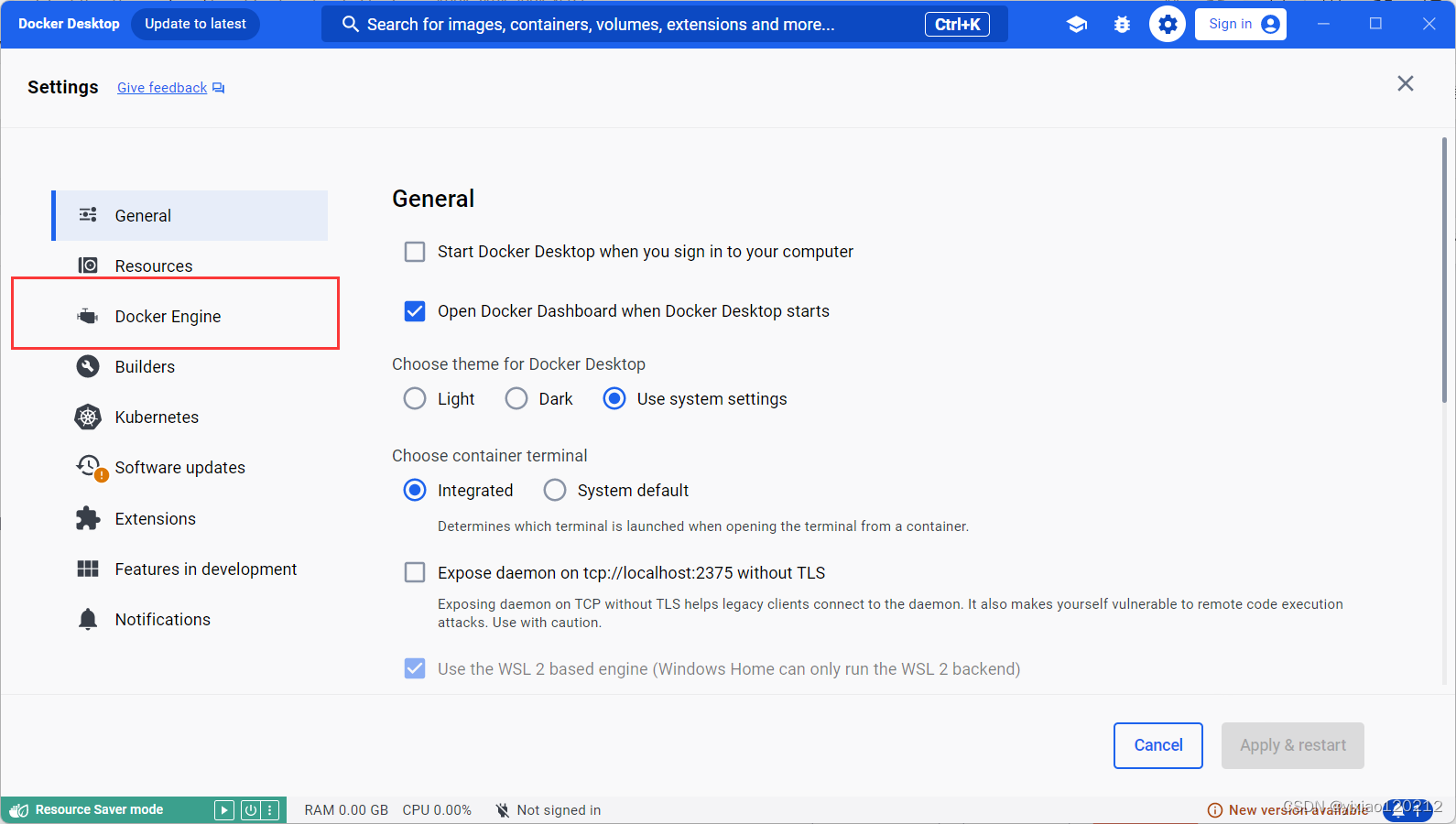This screenshot has width=1456, height=824.
Task: Open the Notifications settings section
Action: (x=190, y=619)
